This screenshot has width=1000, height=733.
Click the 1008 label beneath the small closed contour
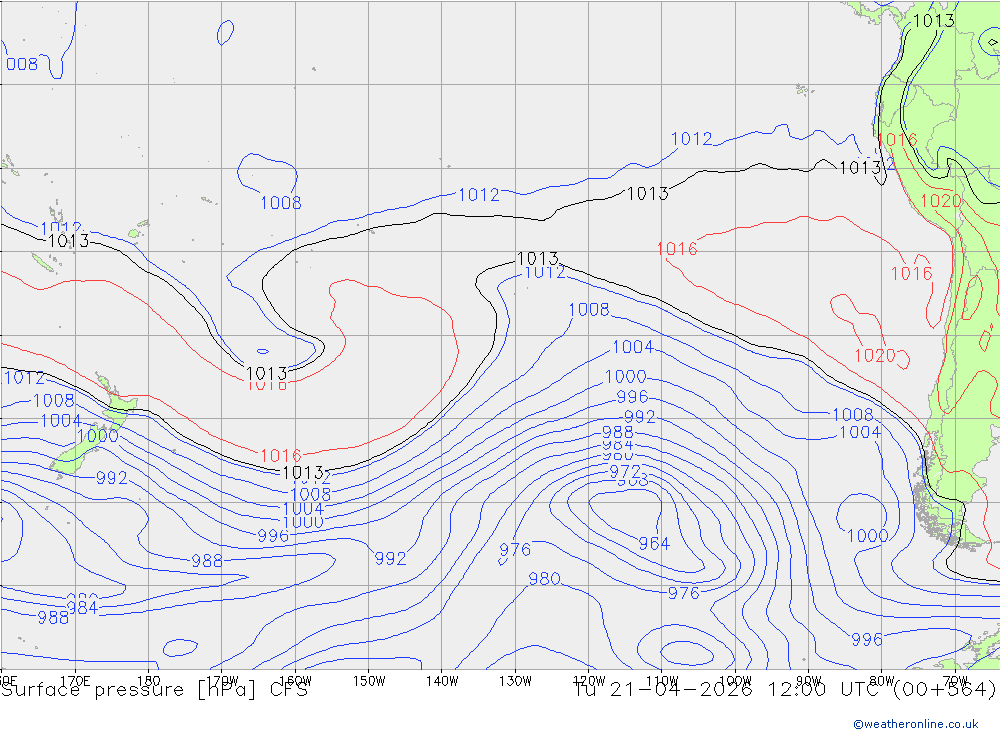coord(281,203)
